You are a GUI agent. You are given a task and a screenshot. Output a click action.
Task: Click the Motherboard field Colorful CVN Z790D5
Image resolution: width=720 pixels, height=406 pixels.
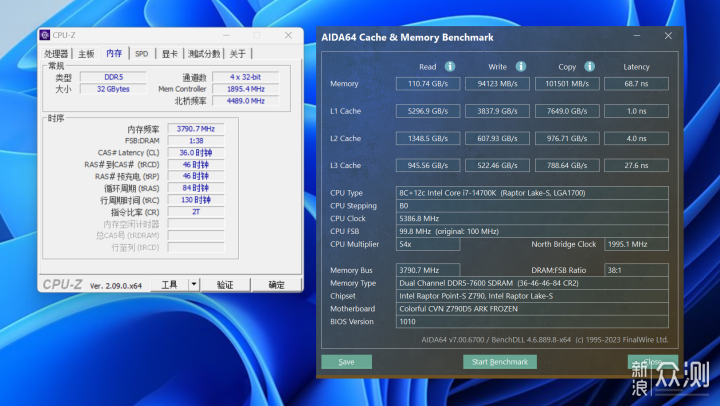(532, 309)
